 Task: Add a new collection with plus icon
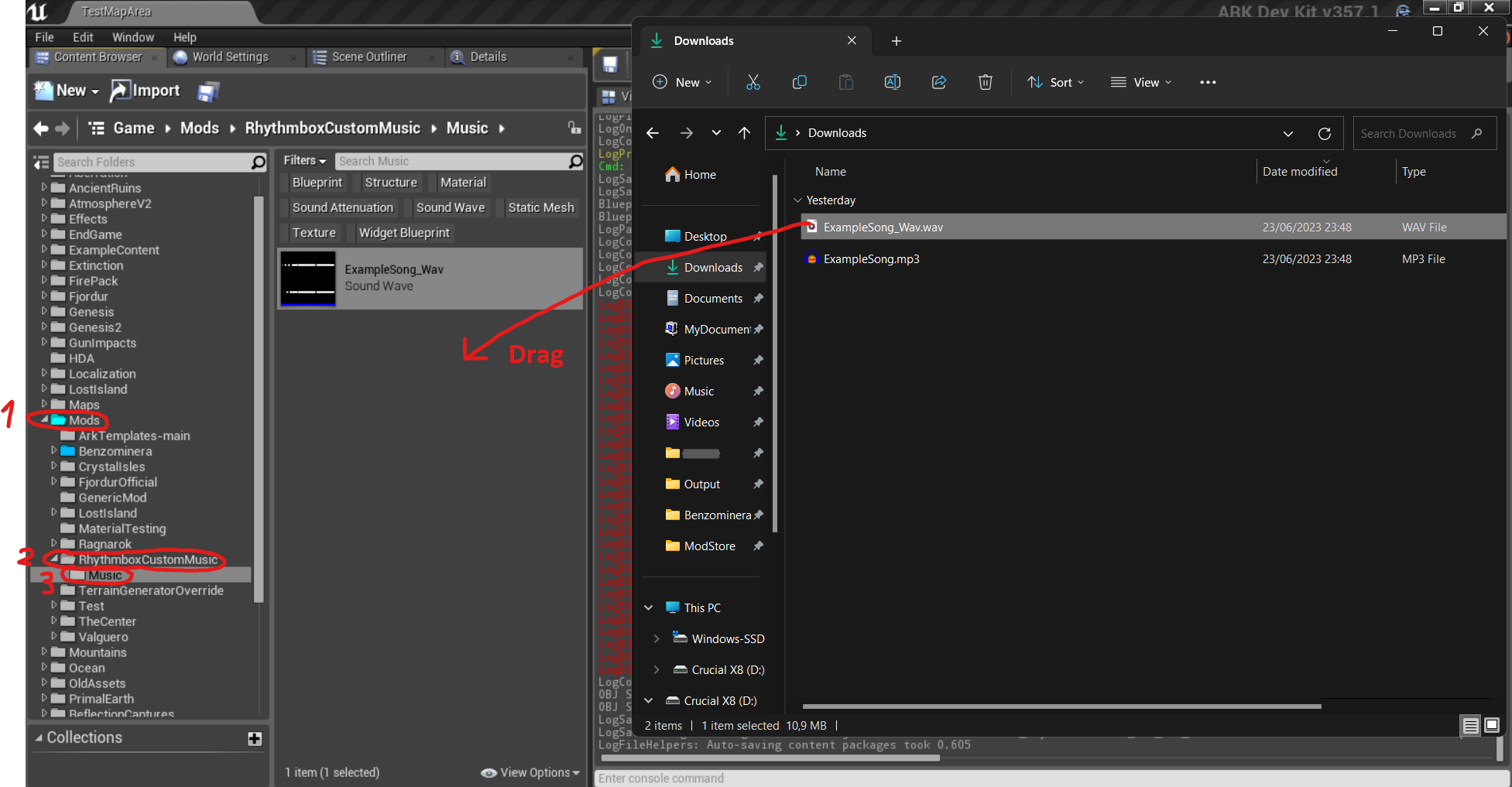[255, 738]
